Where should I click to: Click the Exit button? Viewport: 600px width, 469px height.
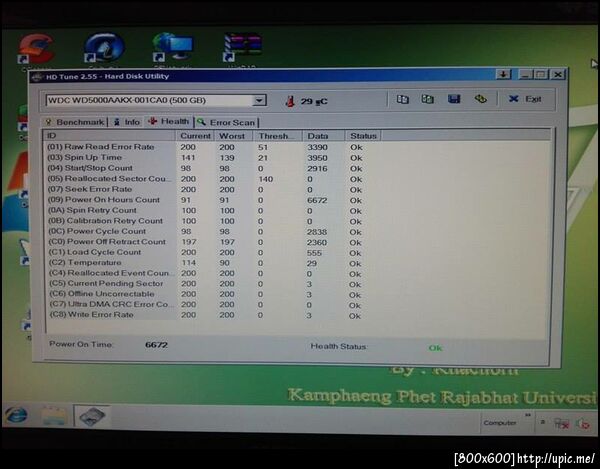pyautogui.click(x=525, y=99)
